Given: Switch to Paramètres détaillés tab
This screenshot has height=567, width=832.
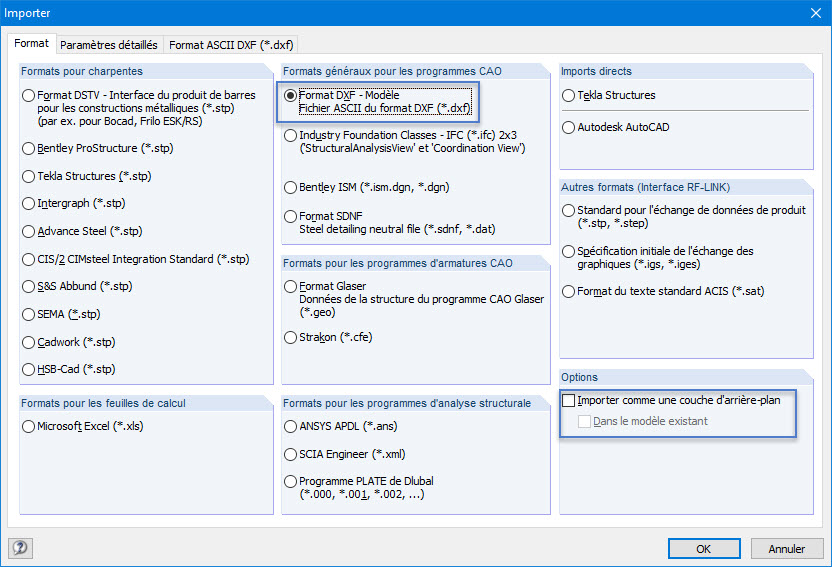Looking at the screenshot, I should pos(109,45).
